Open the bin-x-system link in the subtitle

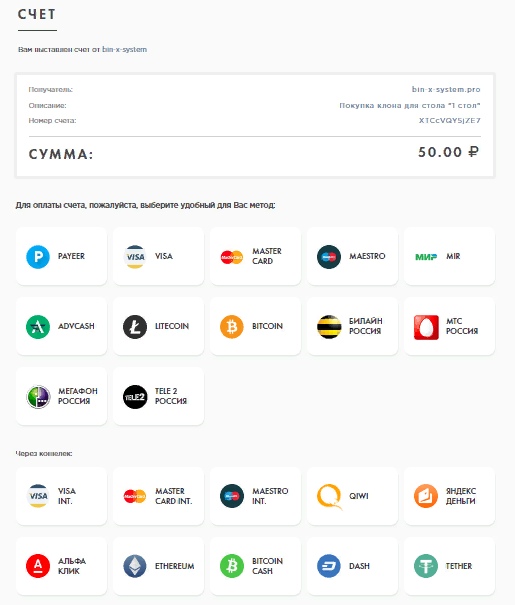click(x=124, y=49)
